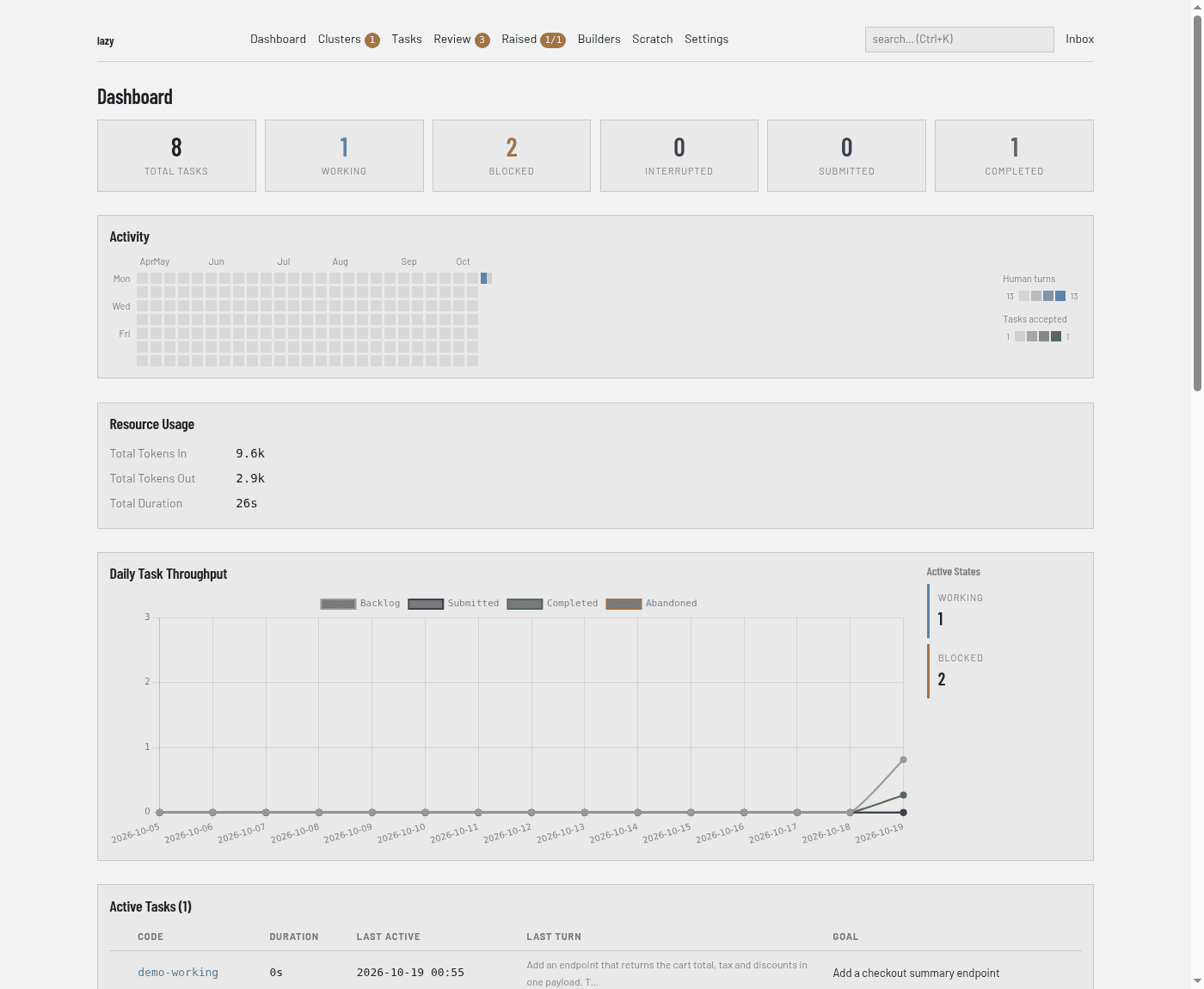Focus the search box
The width and height of the screenshot is (1204, 989).
[x=959, y=40]
